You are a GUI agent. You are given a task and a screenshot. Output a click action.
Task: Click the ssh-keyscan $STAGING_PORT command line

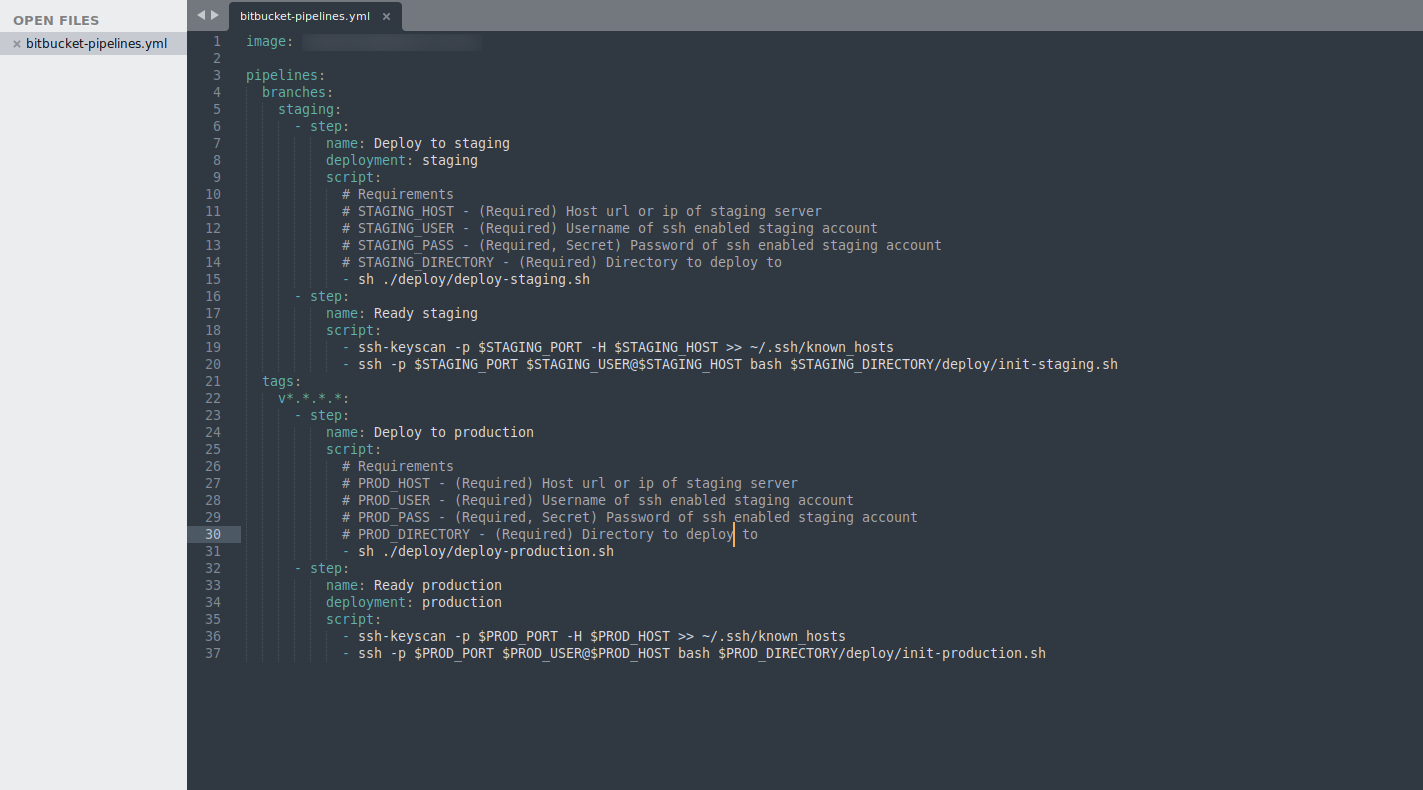coord(618,347)
